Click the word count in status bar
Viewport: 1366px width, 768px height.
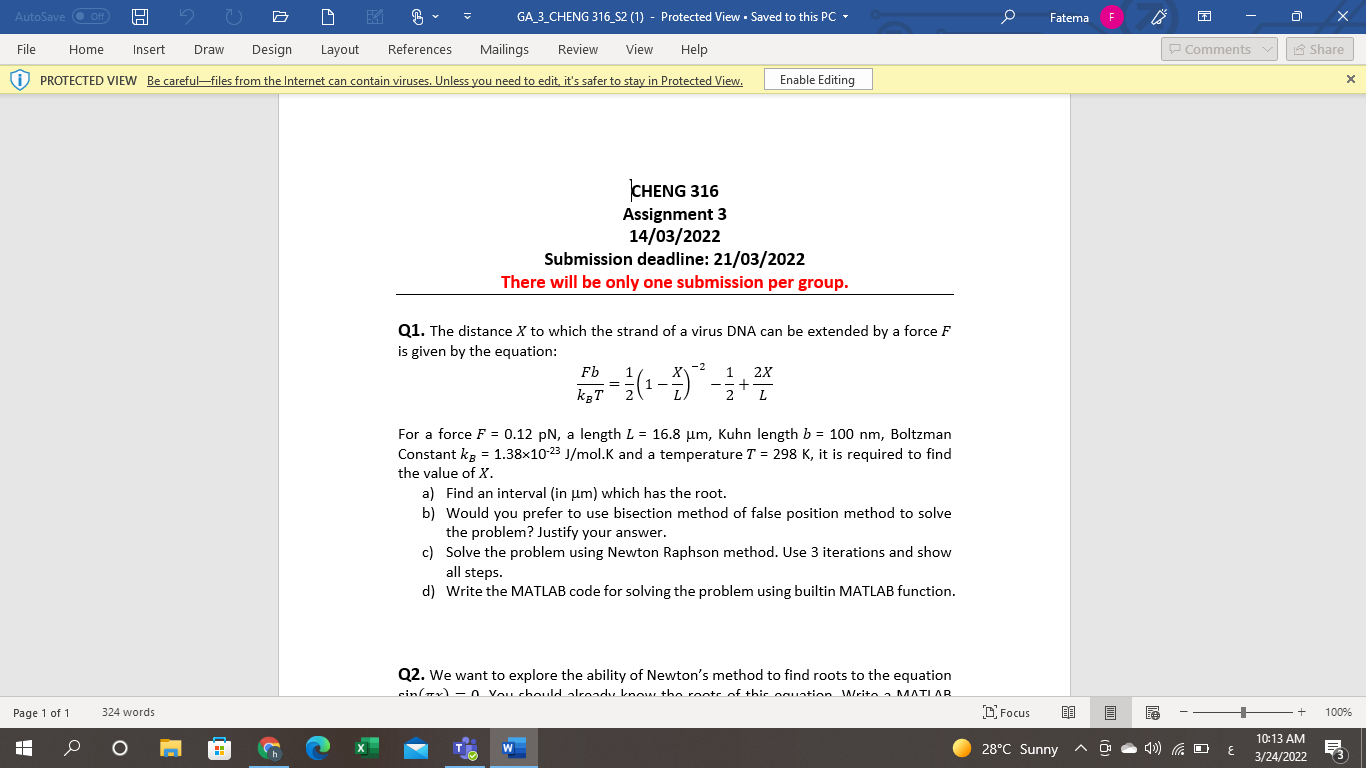coord(128,712)
